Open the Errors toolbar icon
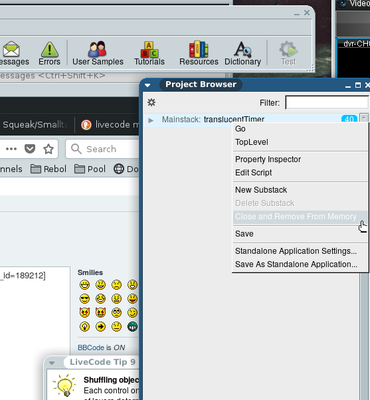The height and width of the screenshot is (400, 370). tap(49, 53)
